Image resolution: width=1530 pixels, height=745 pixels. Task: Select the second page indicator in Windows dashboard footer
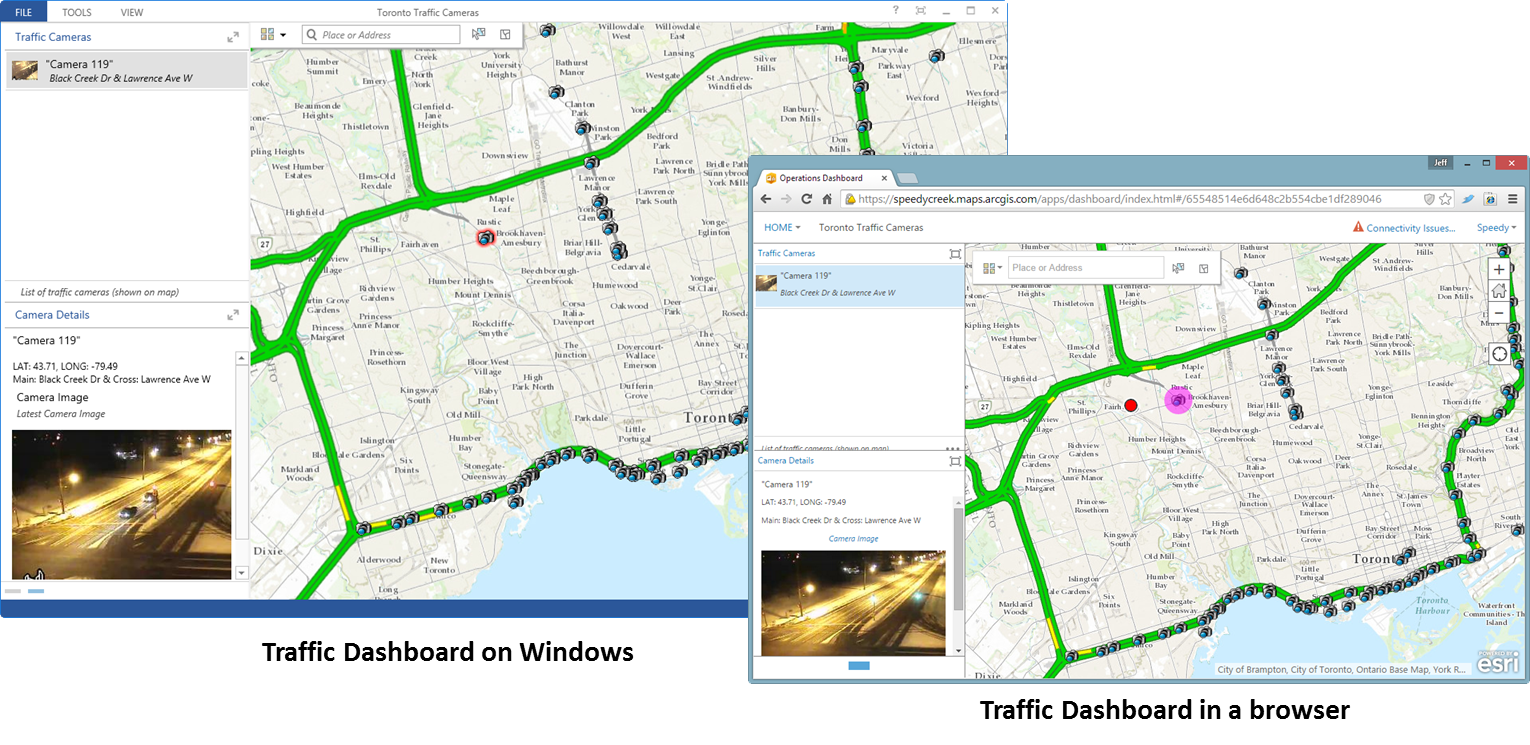coord(36,592)
